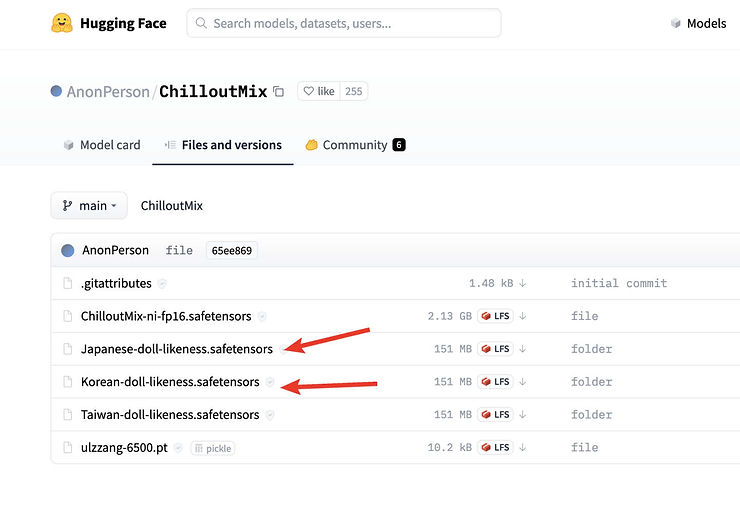This screenshot has width=740, height=520.
Task: Download Taiwan-doll-likeness.safetensors via arrow icon
Action: (x=522, y=415)
